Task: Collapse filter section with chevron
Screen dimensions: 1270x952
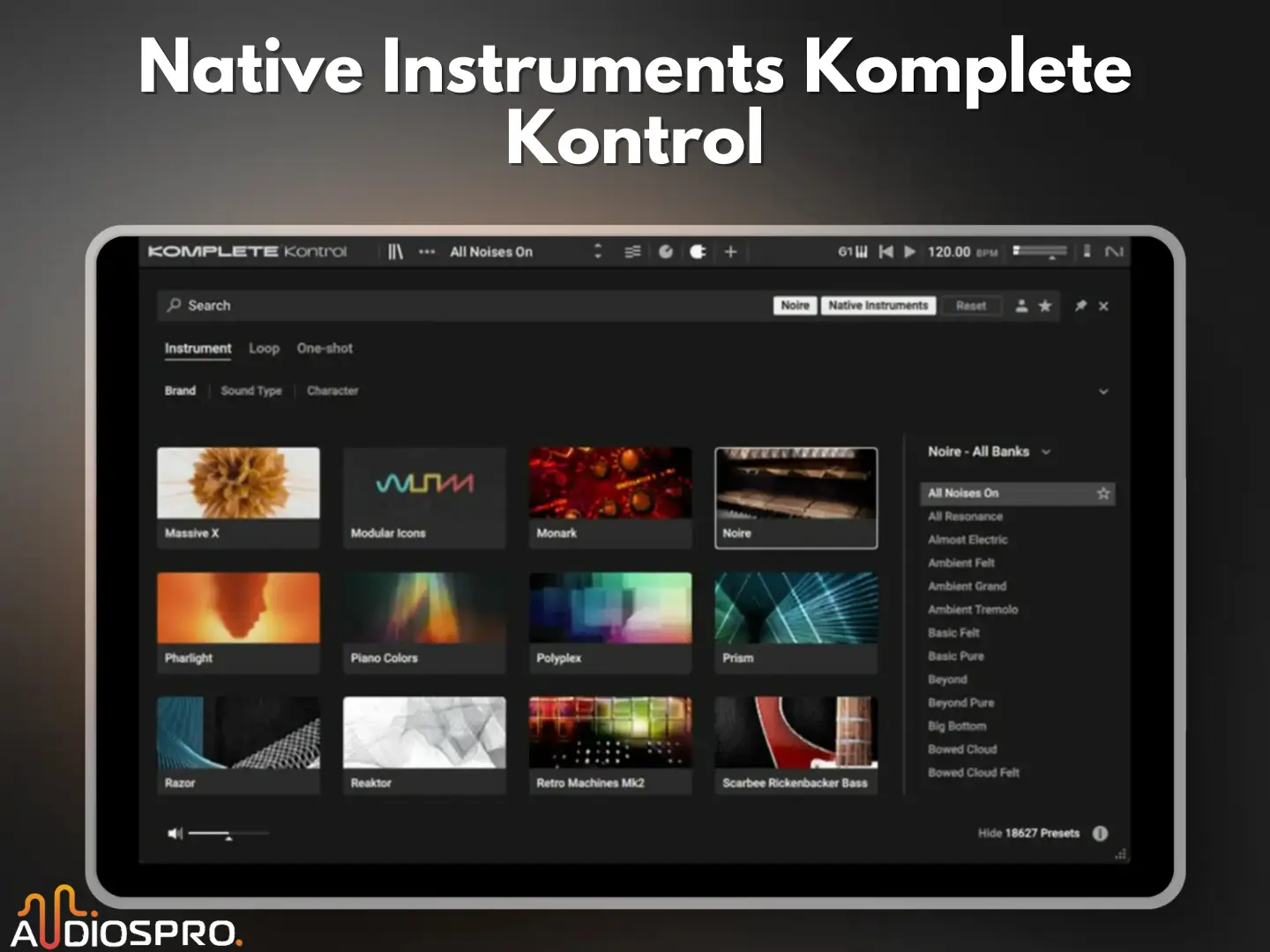Action: click(1103, 391)
